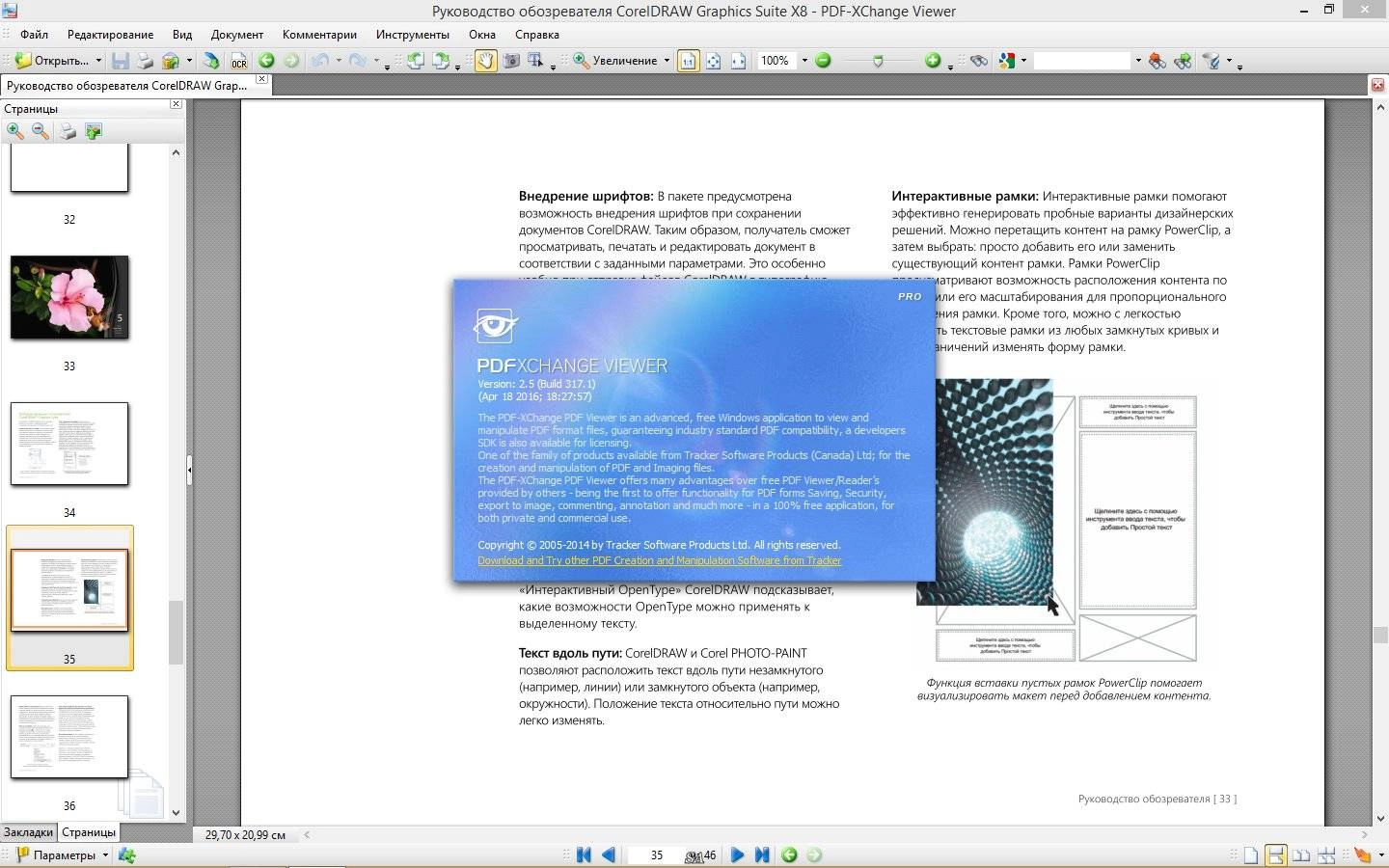The width and height of the screenshot is (1389, 868).
Task: Open the Справка menu
Action: point(537,34)
